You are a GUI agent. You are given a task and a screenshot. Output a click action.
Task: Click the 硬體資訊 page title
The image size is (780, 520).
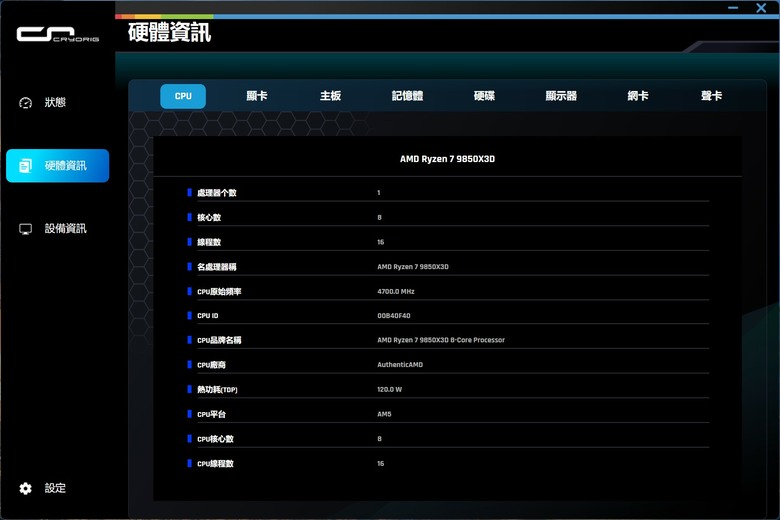tap(170, 33)
